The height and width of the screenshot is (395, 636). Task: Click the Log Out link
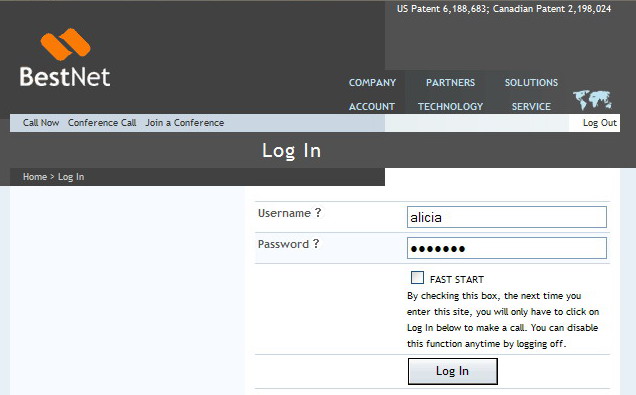(x=600, y=123)
